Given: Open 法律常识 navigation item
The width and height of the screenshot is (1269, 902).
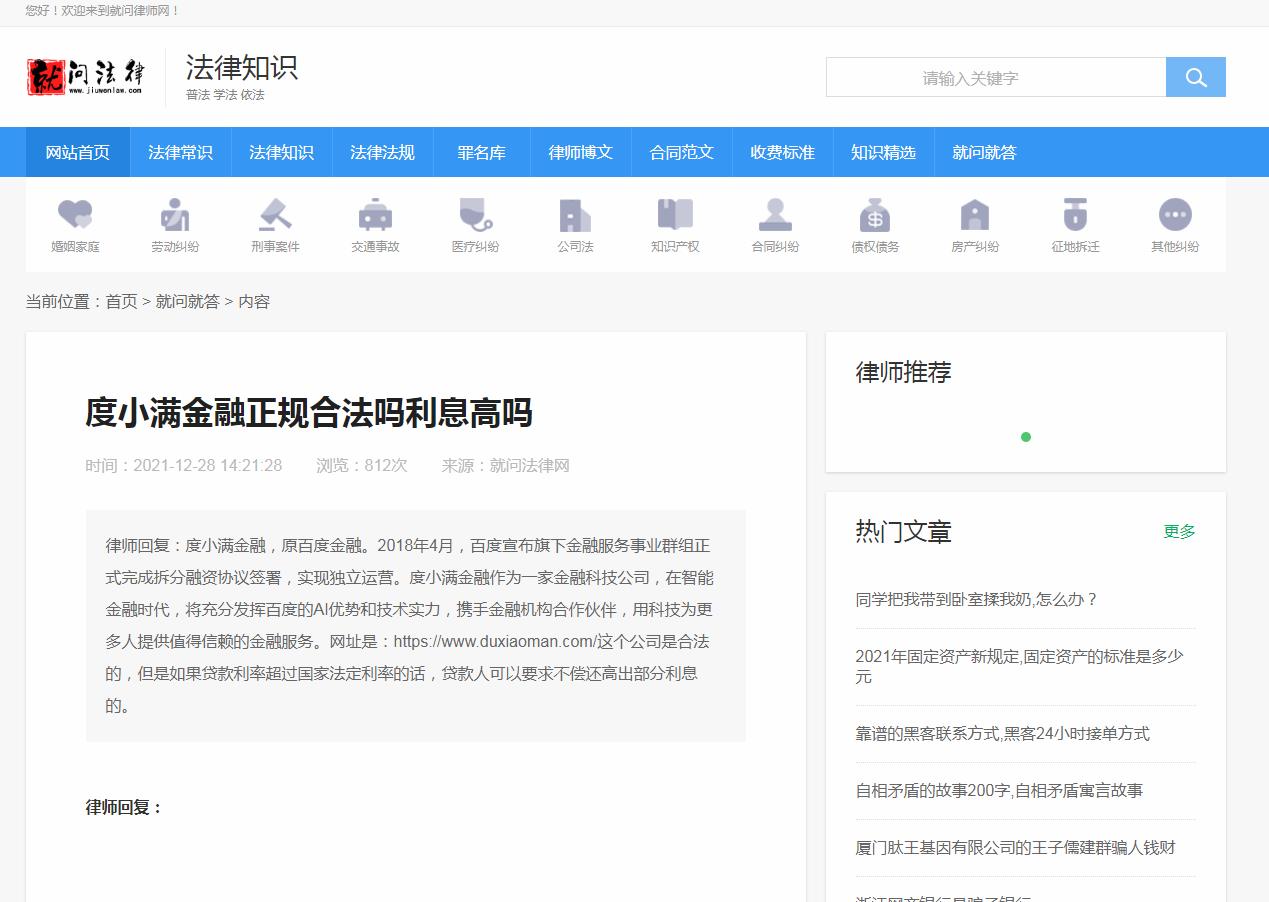Looking at the screenshot, I should coord(180,152).
